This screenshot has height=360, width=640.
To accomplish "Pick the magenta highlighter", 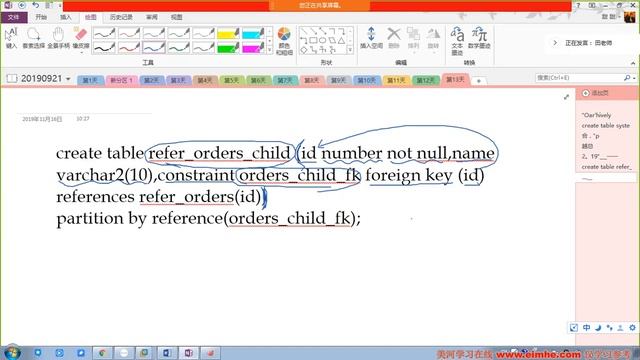I will point(253,47).
